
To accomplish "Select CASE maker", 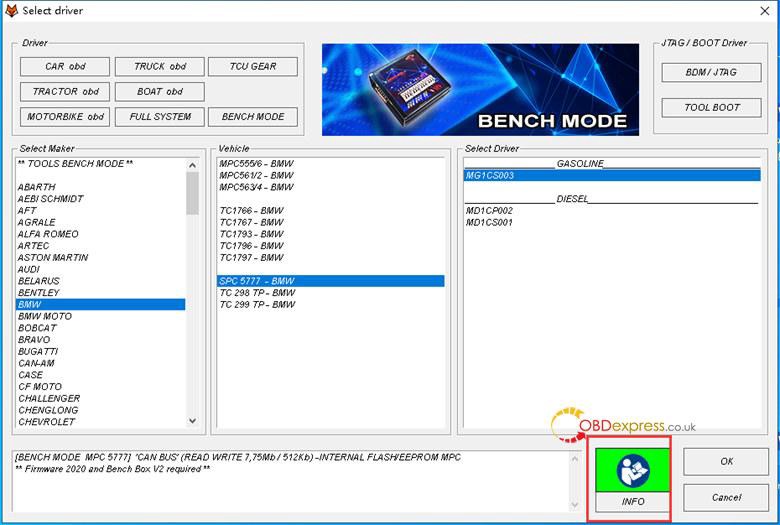I will (x=101, y=375).
